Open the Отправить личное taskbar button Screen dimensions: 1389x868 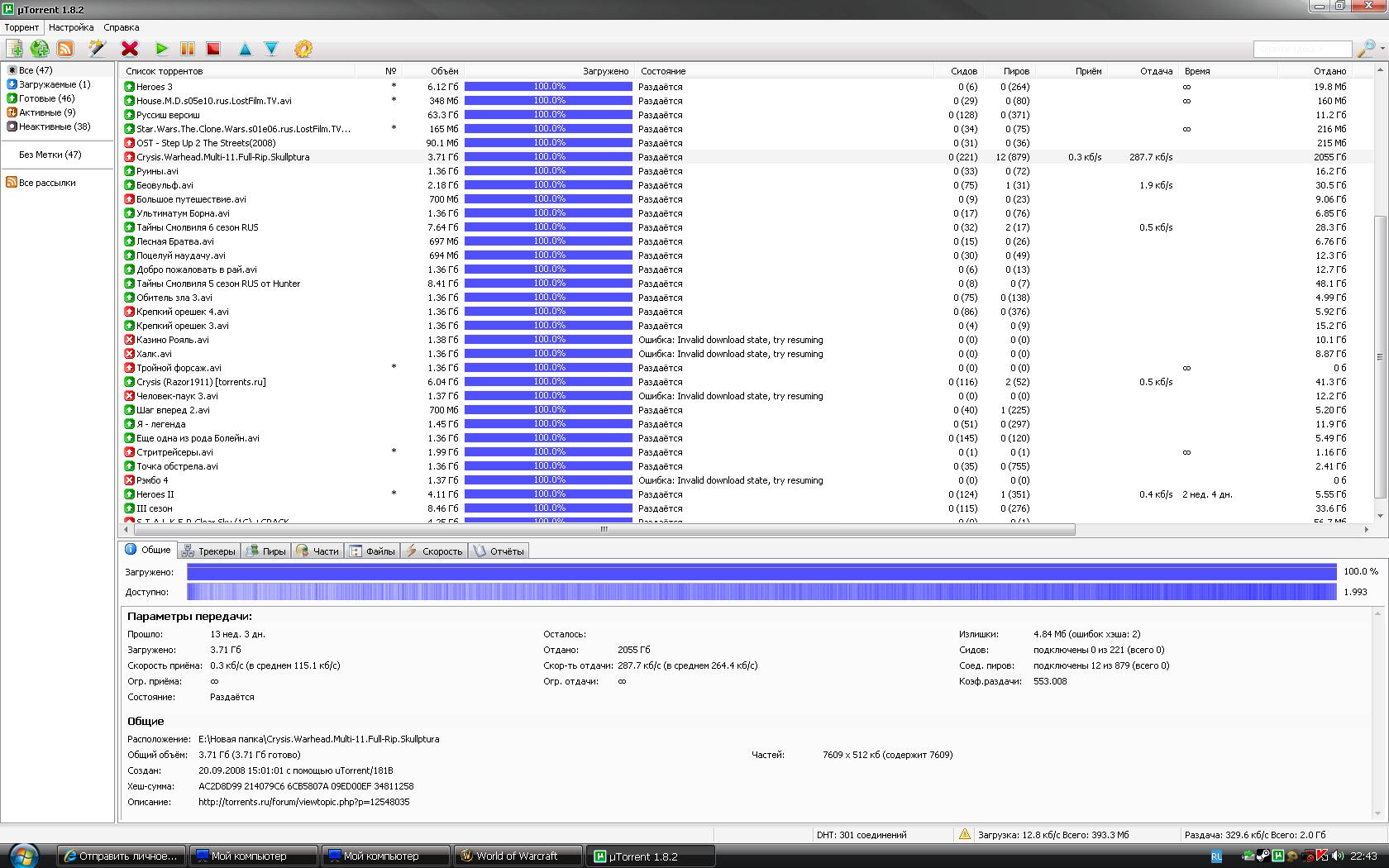pos(121,856)
